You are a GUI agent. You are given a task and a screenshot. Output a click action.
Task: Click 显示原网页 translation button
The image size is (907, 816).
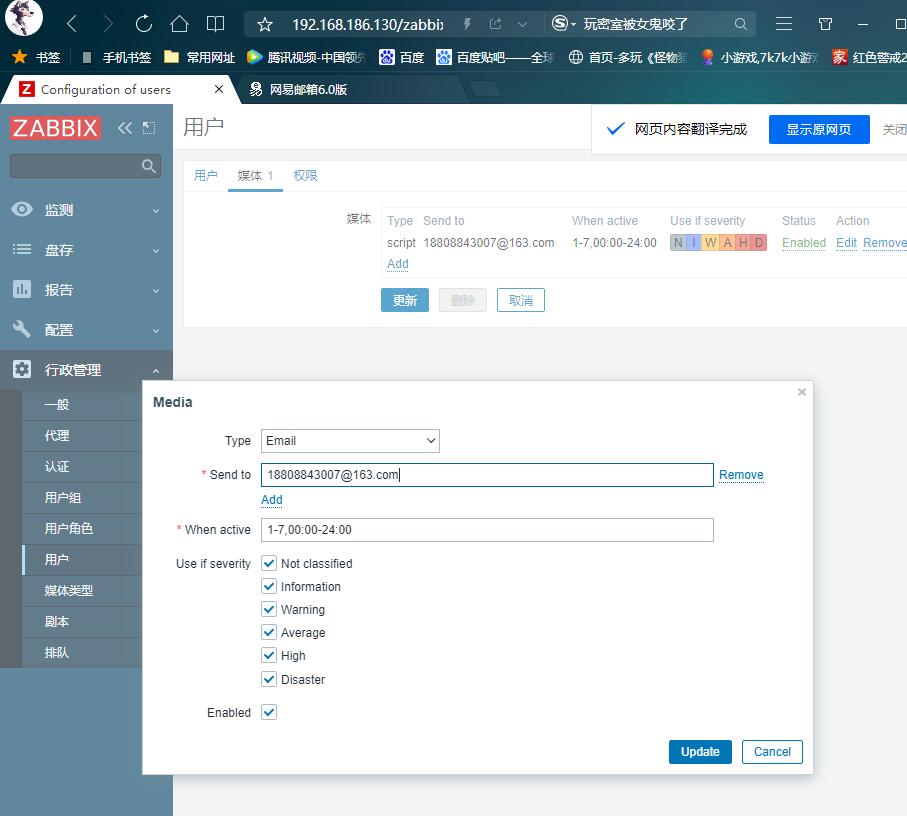[x=818, y=129]
